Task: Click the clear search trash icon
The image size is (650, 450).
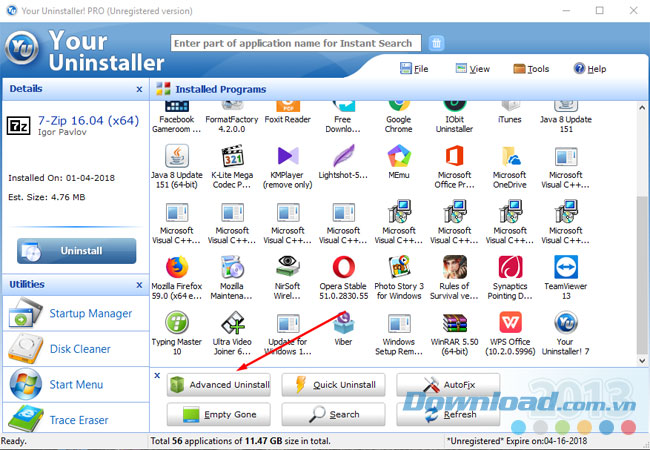Action: [436, 43]
